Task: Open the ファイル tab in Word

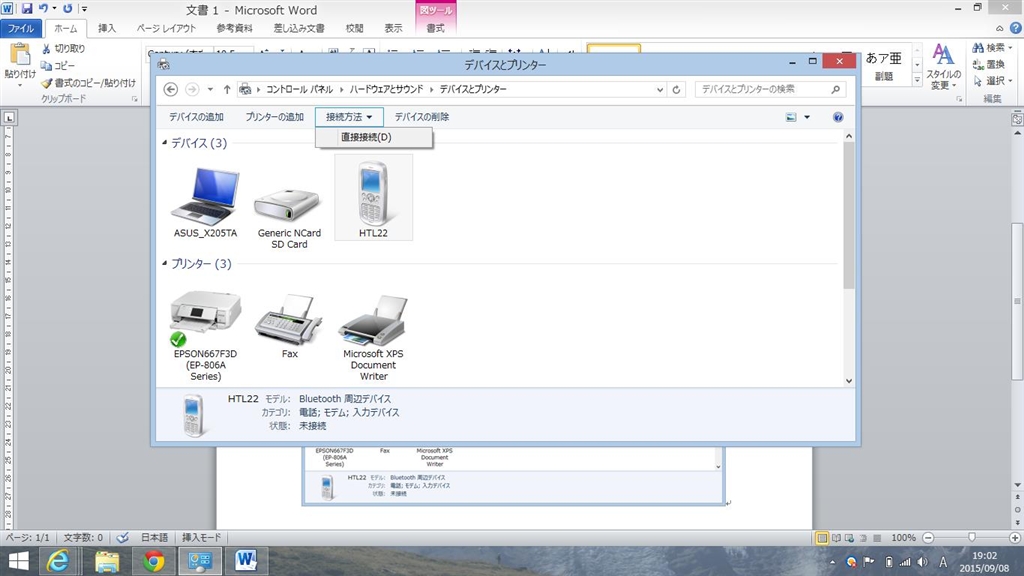Action: (x=21, y=28)
